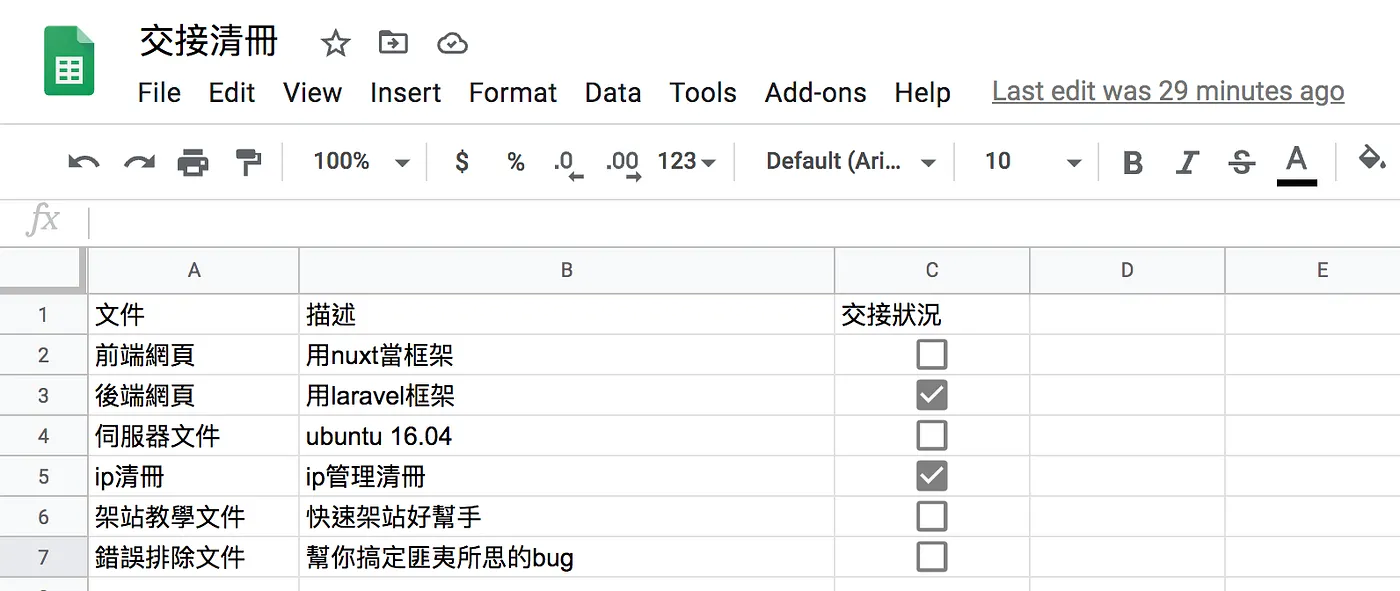Select row 1 header
The height and width of the screenshot is (591, 1400).
pos(43,315)
